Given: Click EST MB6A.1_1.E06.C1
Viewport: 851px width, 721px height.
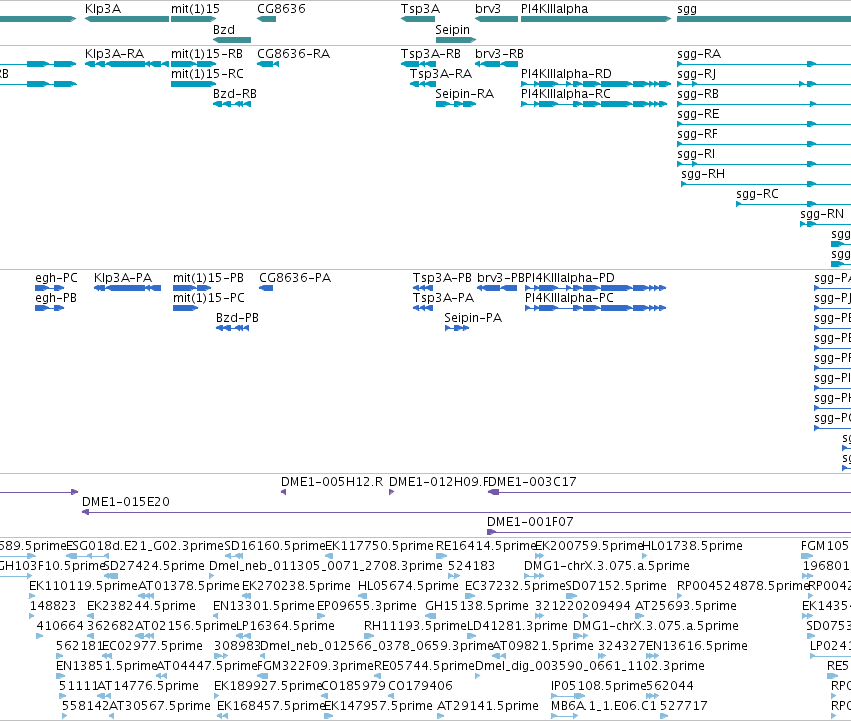Looking at the screenshot, I should coord(564,717).
